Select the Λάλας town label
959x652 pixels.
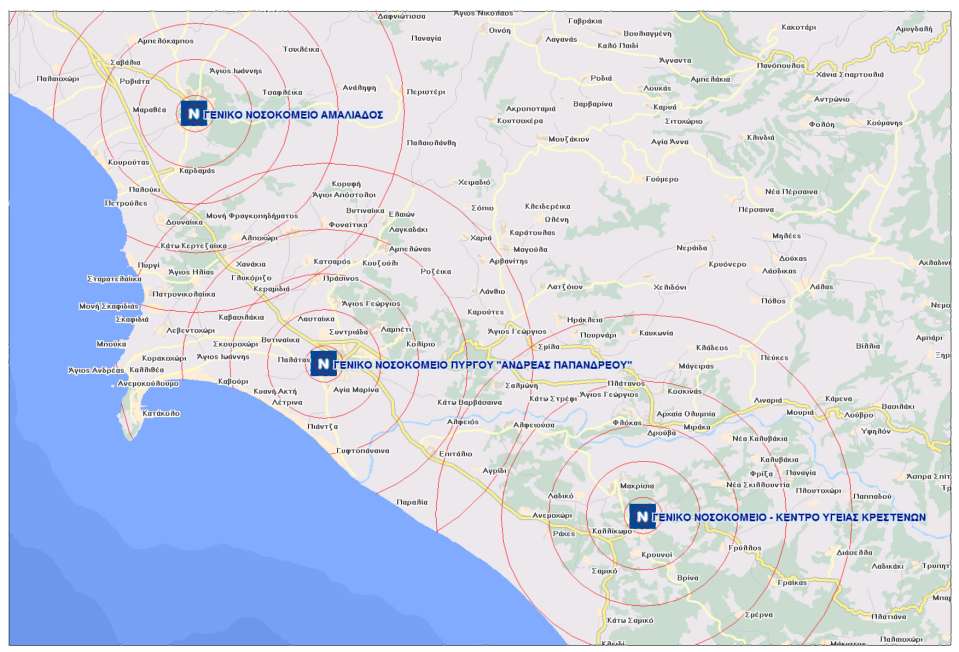(821, 286)
